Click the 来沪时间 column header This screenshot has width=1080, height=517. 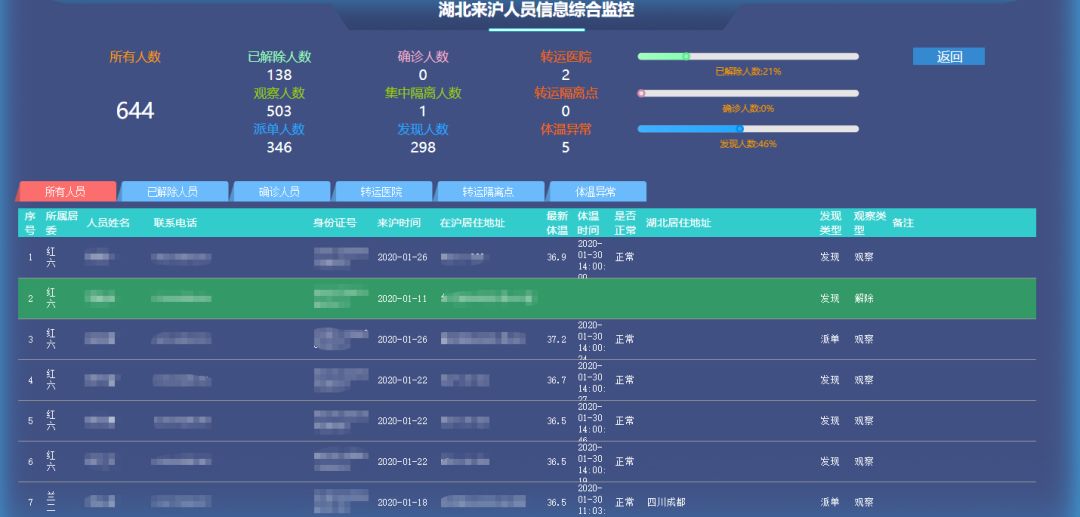pyautogui.click(x=399, y=223)
